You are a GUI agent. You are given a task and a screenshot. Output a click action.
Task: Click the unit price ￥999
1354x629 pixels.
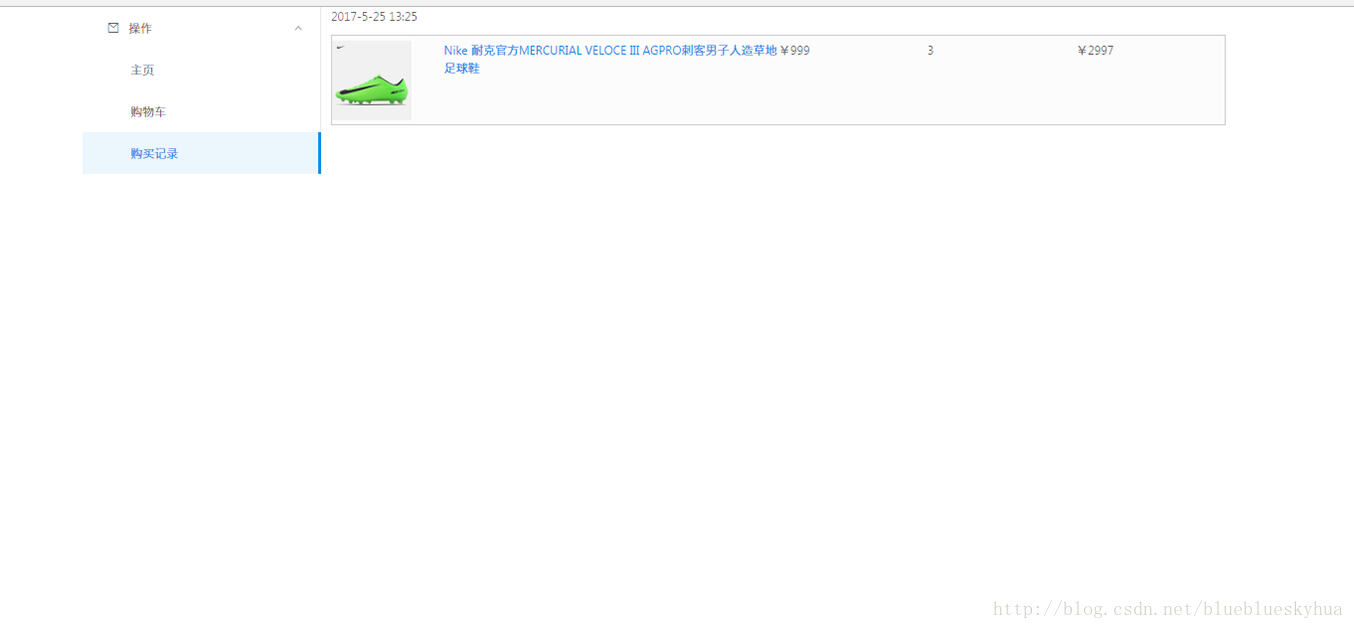point(794,50)
